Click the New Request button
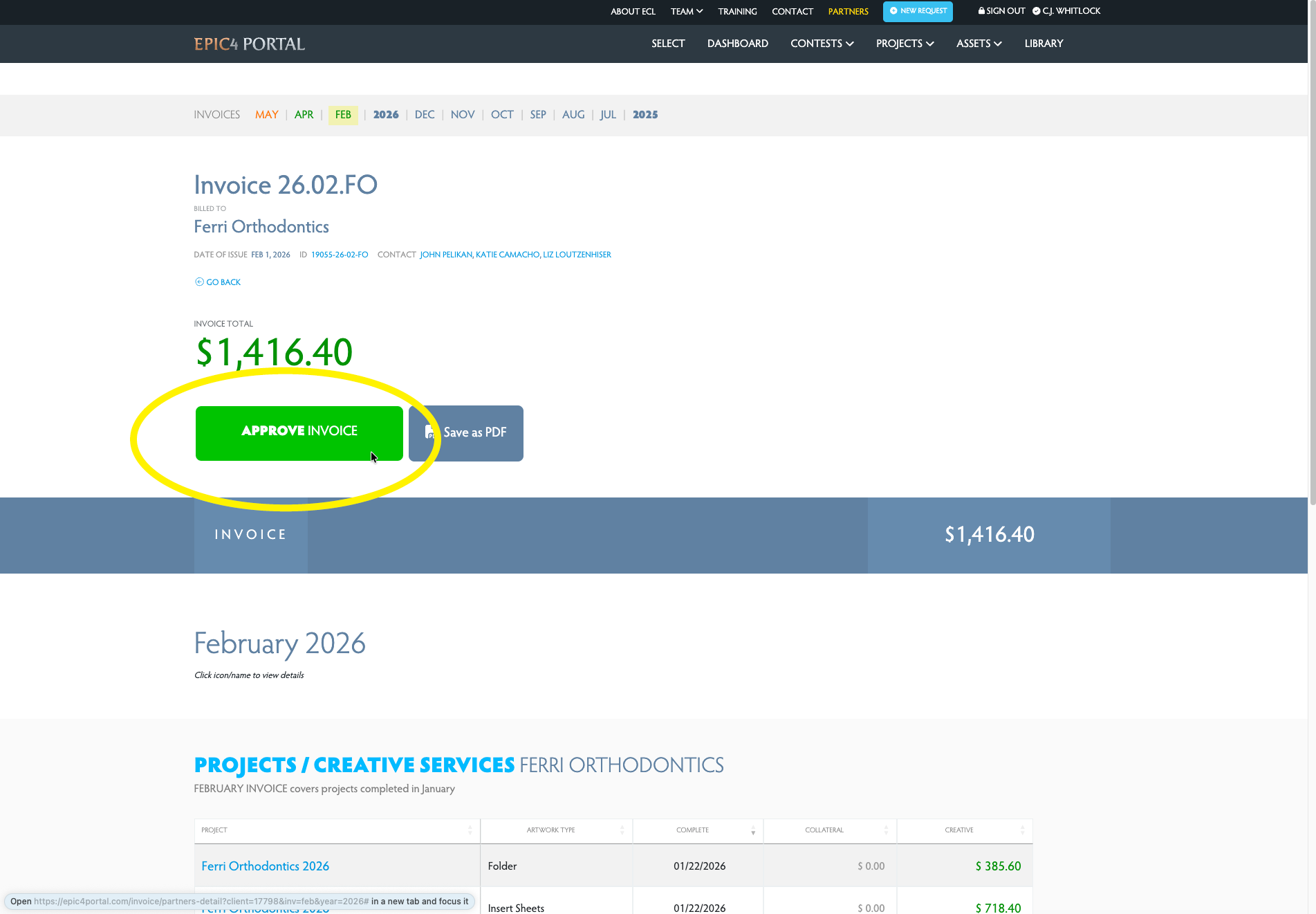 (918, 11)
